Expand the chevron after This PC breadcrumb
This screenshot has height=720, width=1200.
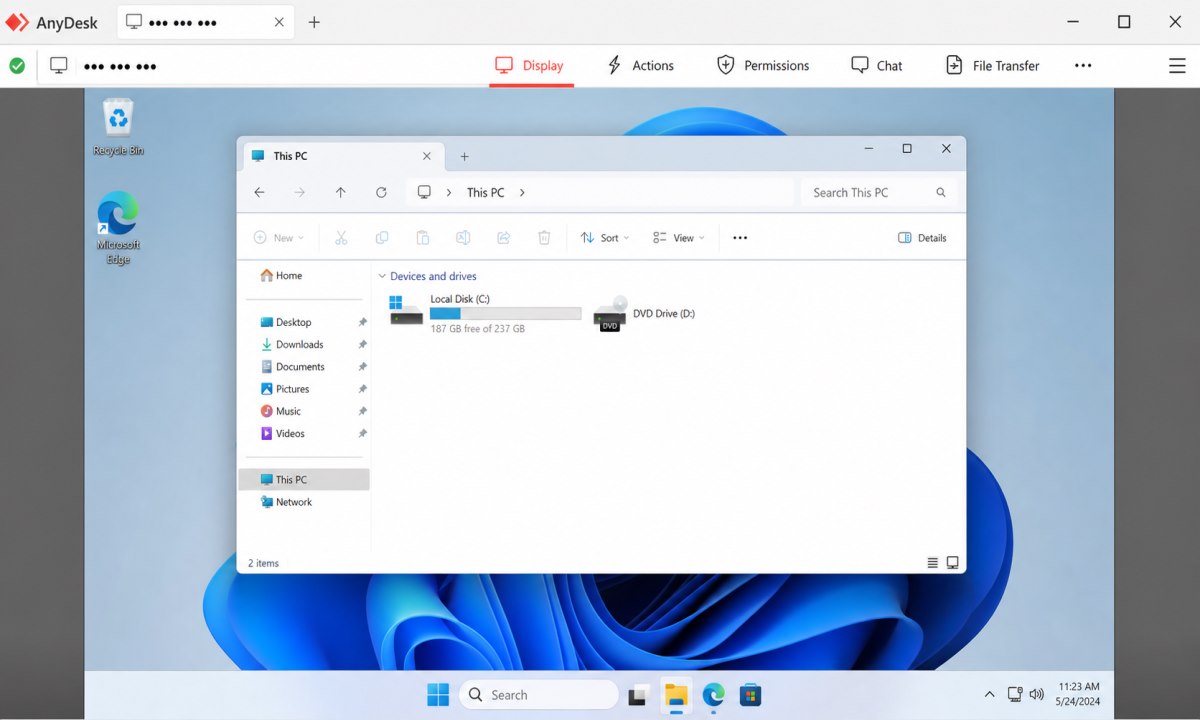pos(522,192)
